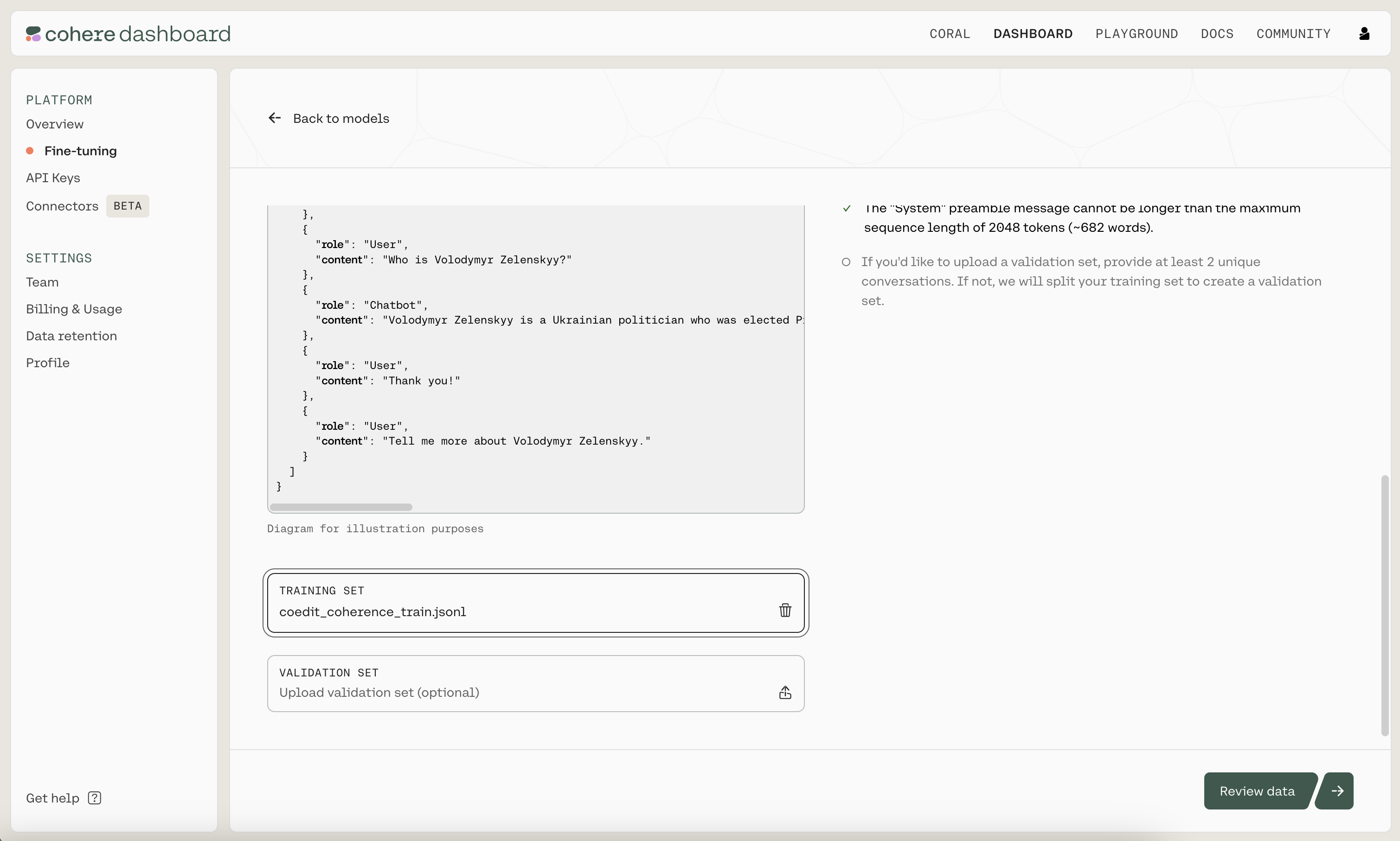
Task: Click the Back to models link
Action: click(x=341, y=118)
